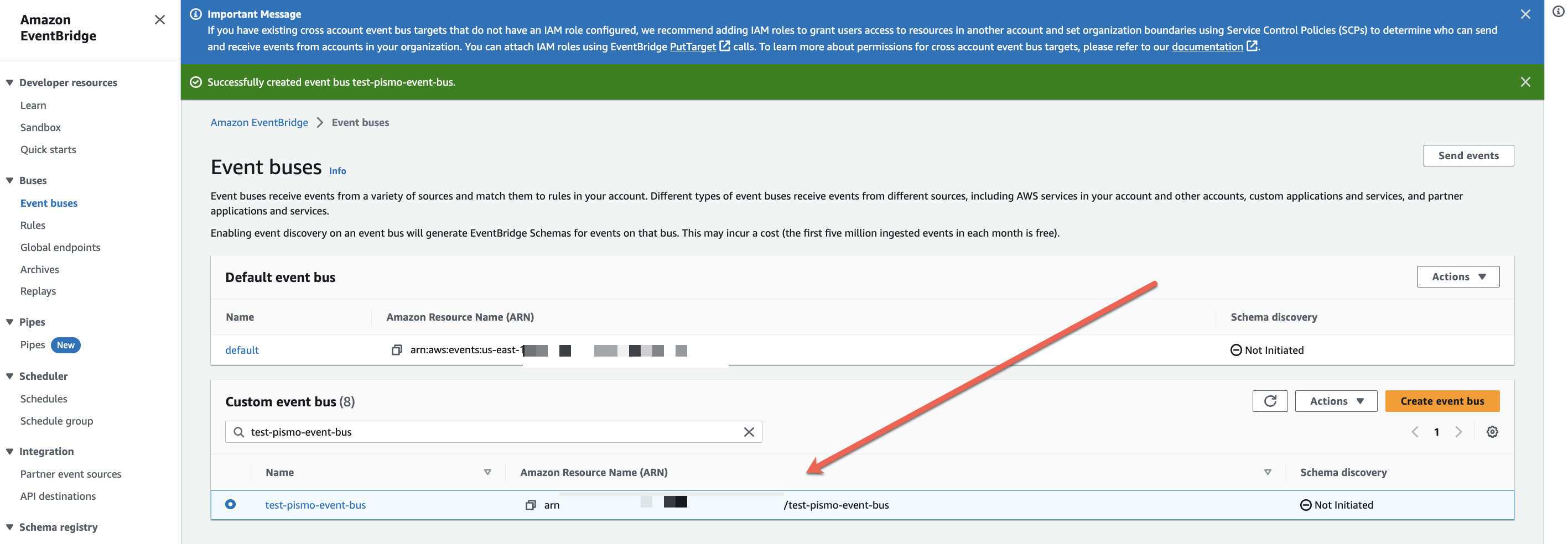Viewport: 1568px width, 544px height.
Task: Go to previous page of custom buses
Action: coord(1415,432)
